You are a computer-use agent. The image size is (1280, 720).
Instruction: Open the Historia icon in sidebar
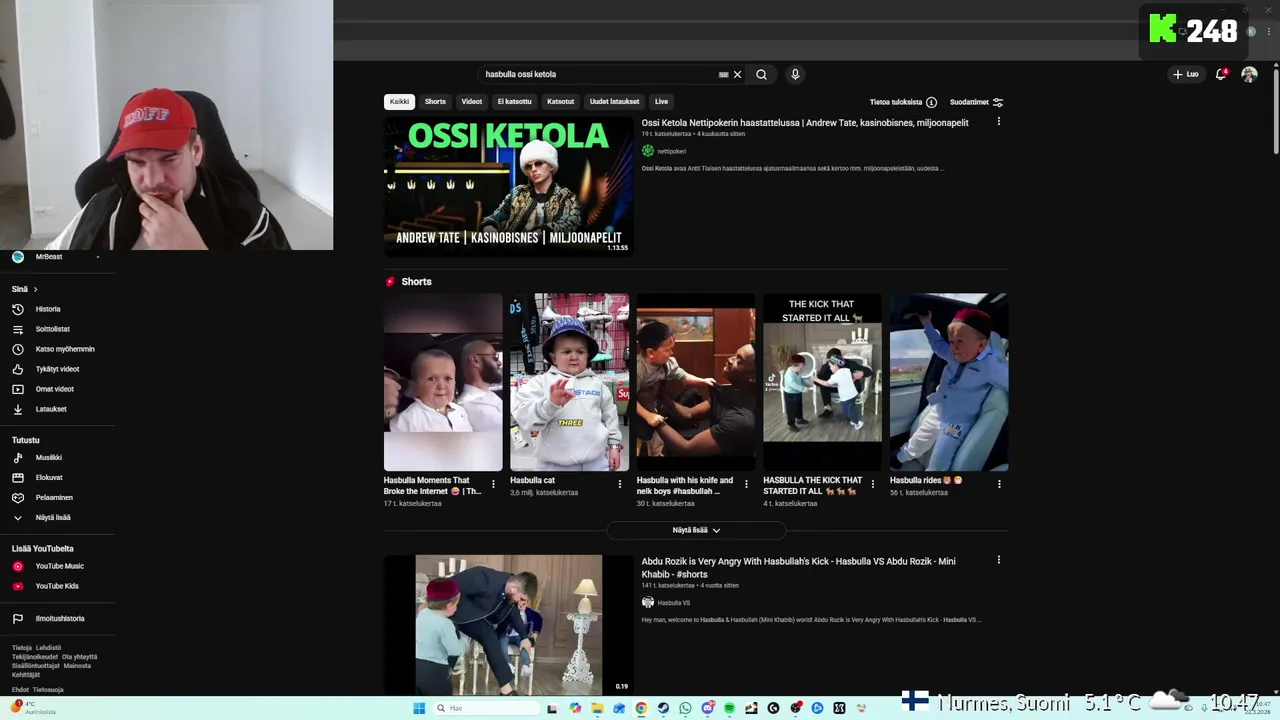click(x=17, y=309)
